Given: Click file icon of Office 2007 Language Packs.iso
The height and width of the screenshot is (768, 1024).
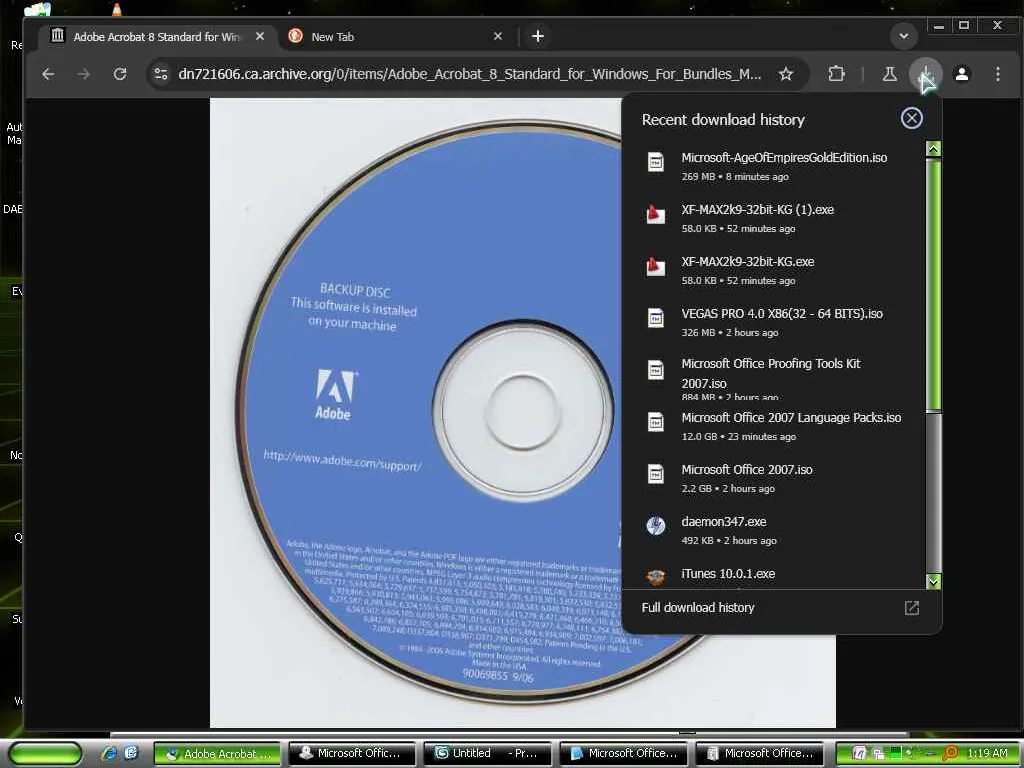Looking at the screenshot, I should (656, 421).
